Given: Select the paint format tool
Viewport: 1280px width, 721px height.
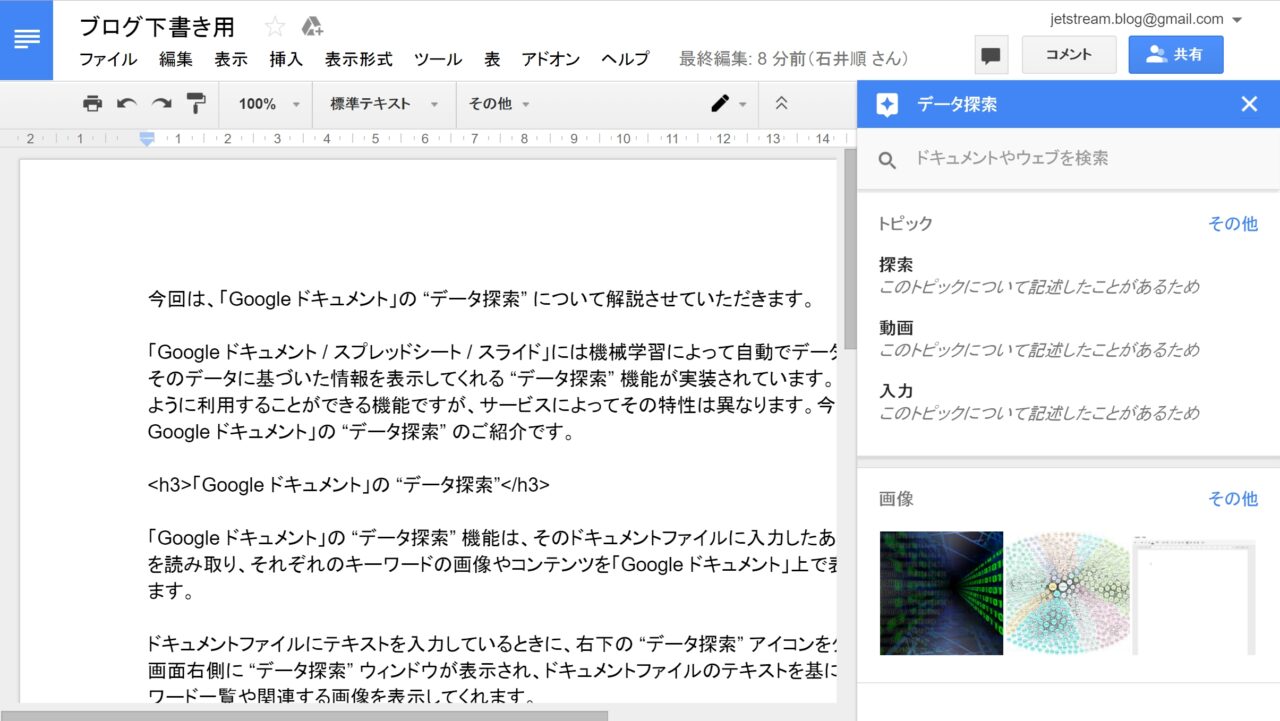Looking at the screenshot, I should tap(196, 104).
